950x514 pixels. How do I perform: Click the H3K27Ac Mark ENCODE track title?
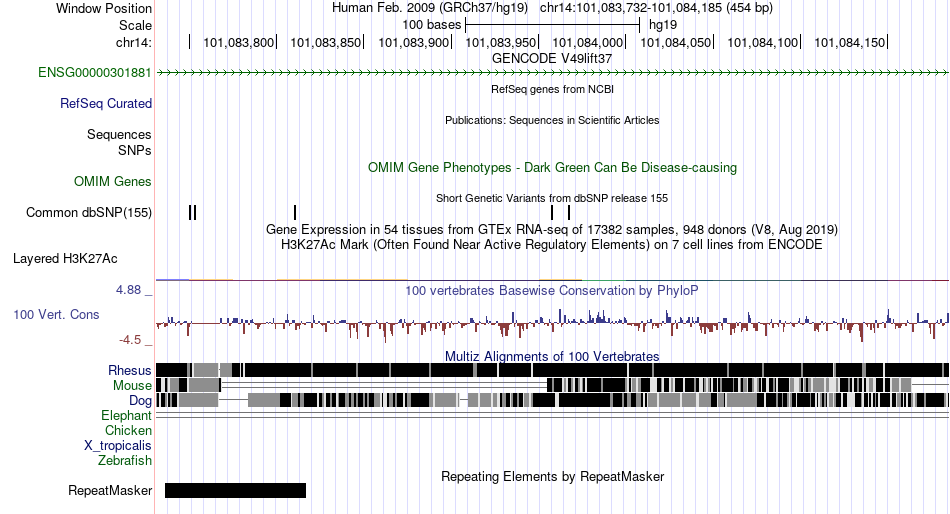552,245
